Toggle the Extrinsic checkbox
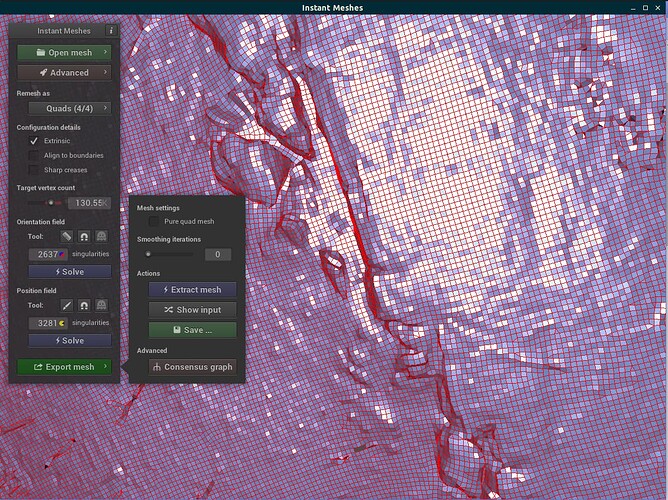This screenshot has width=668, height=500. pyautogui.click(x=34, y=141)
